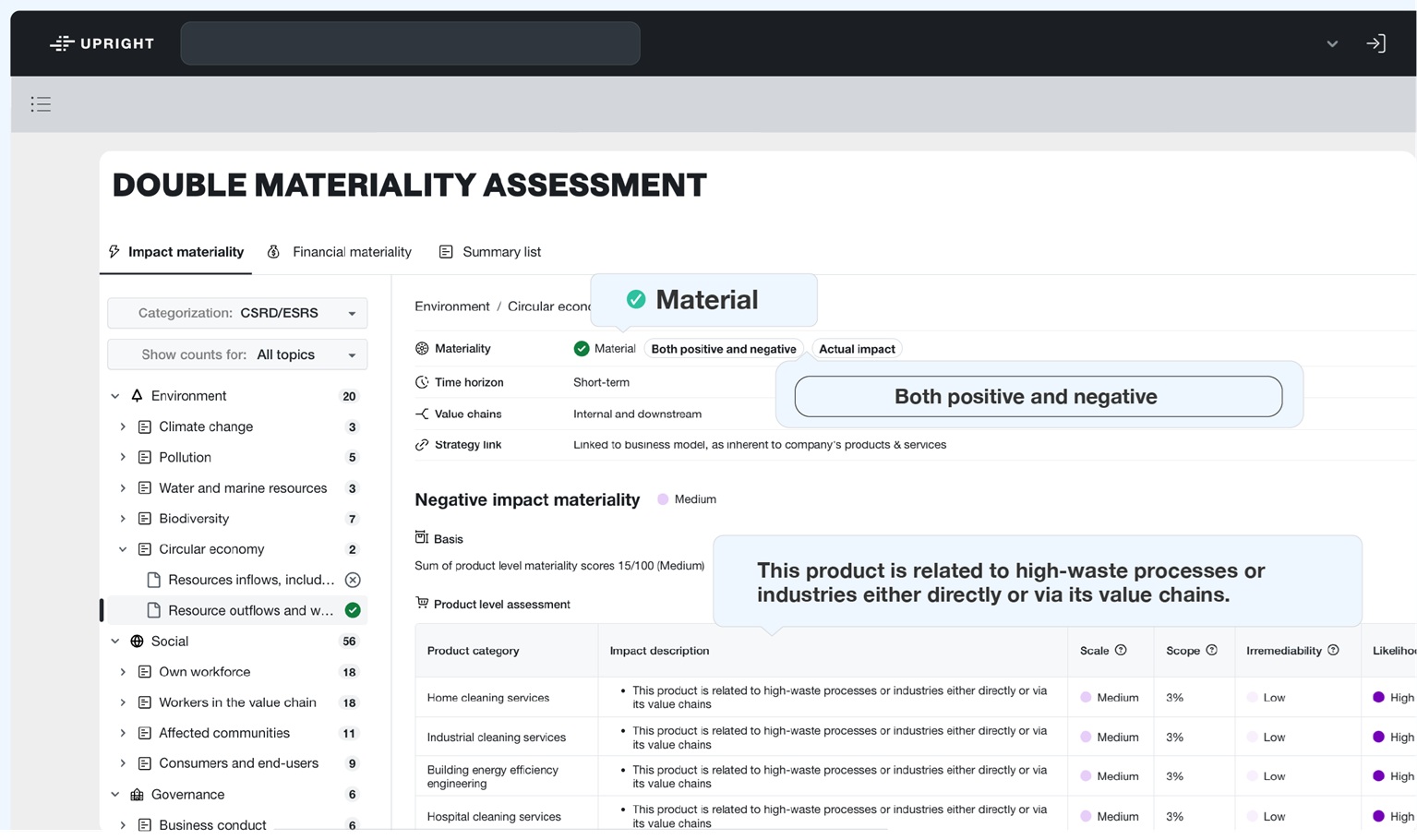The image size is (1417, 840).
Task: Click the Environment breadcrumb link
Action: (451, 306)
